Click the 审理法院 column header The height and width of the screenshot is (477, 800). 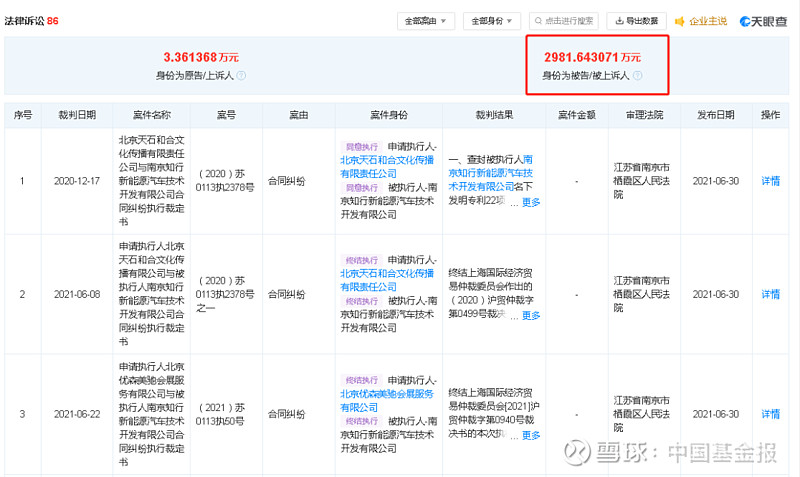(644, 115)
